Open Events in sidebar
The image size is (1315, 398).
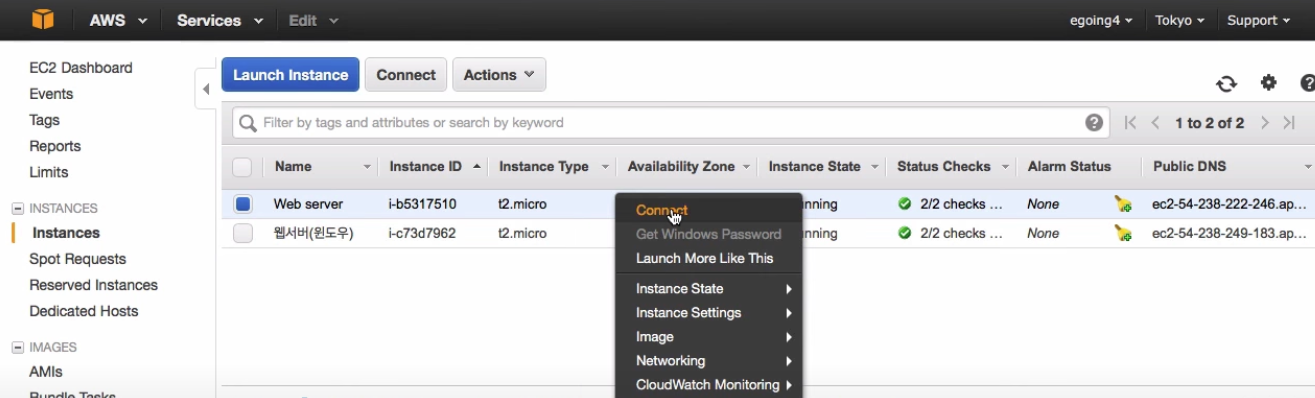51,94
